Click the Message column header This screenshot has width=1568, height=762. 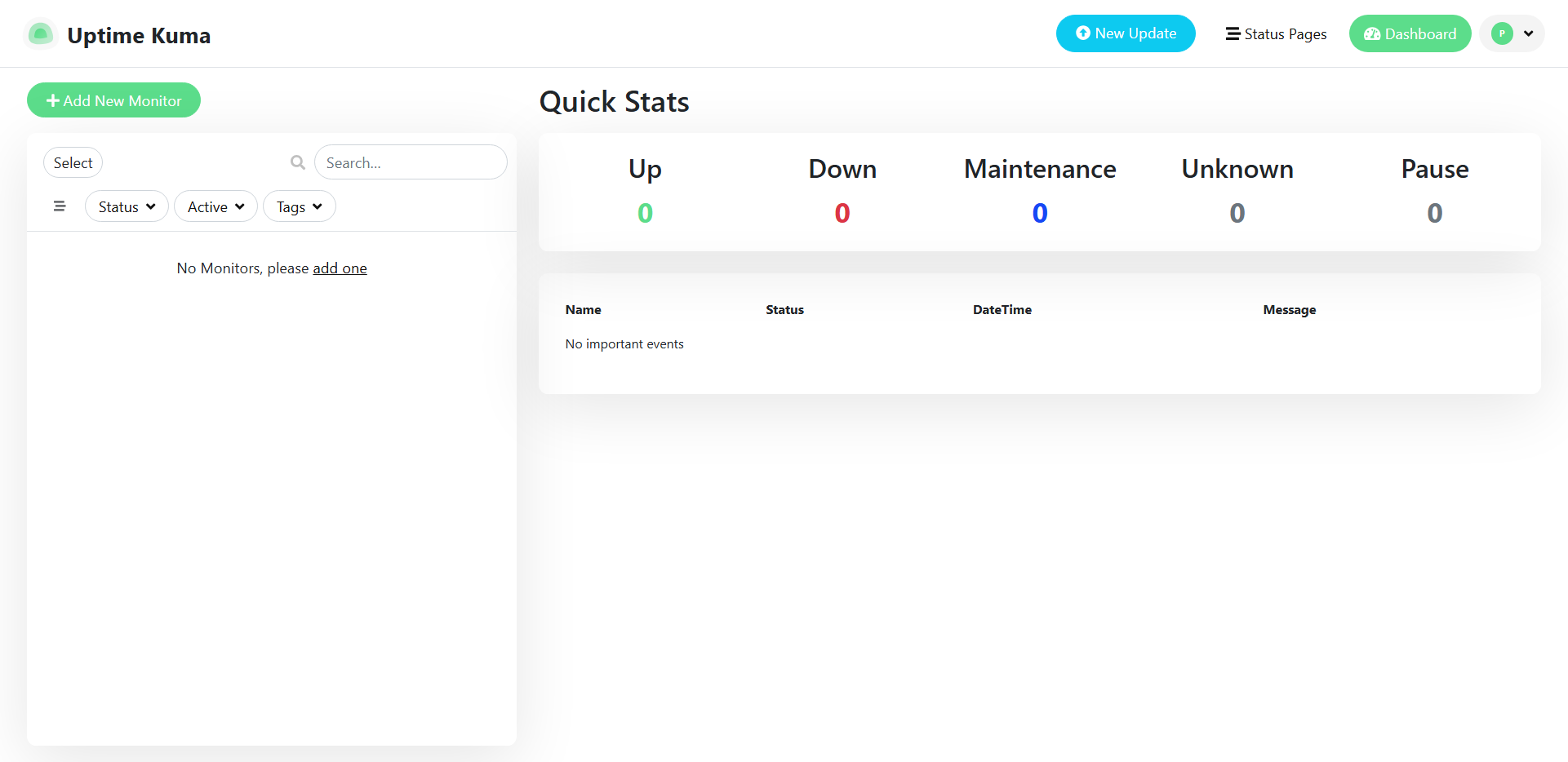click(x=1289, y=310)
